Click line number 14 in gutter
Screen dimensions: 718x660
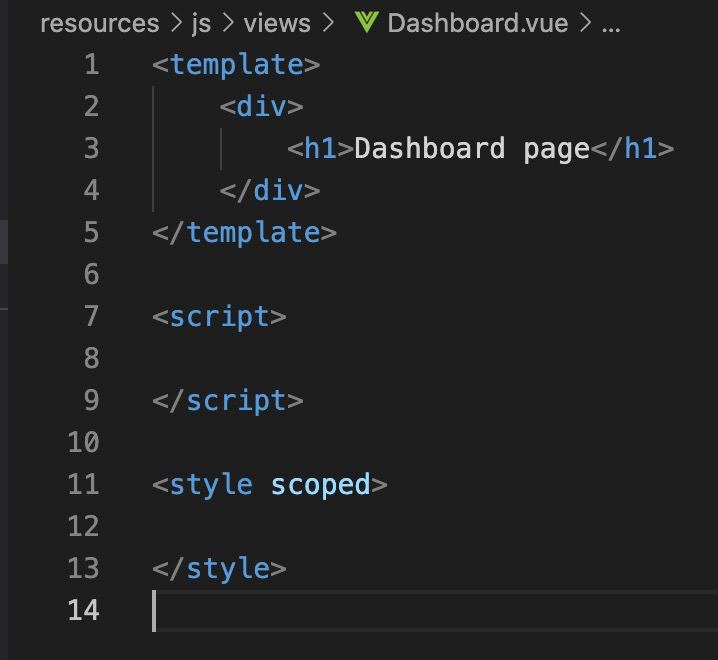click(x=83, y=611)
